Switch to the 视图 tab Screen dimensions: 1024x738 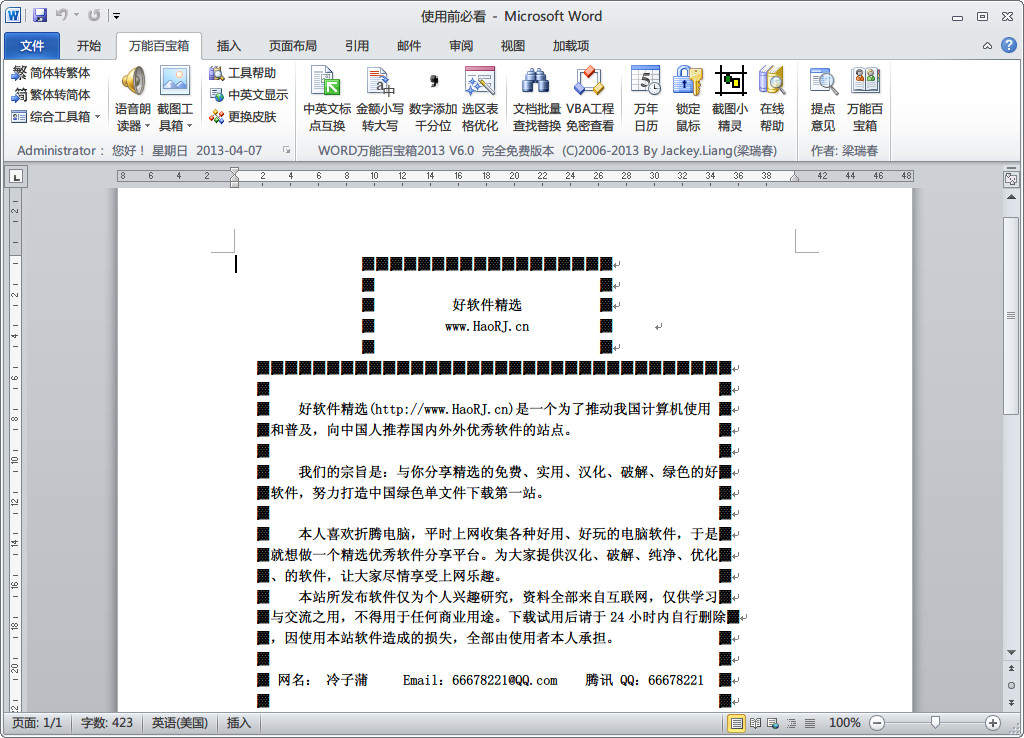(513, 46)
